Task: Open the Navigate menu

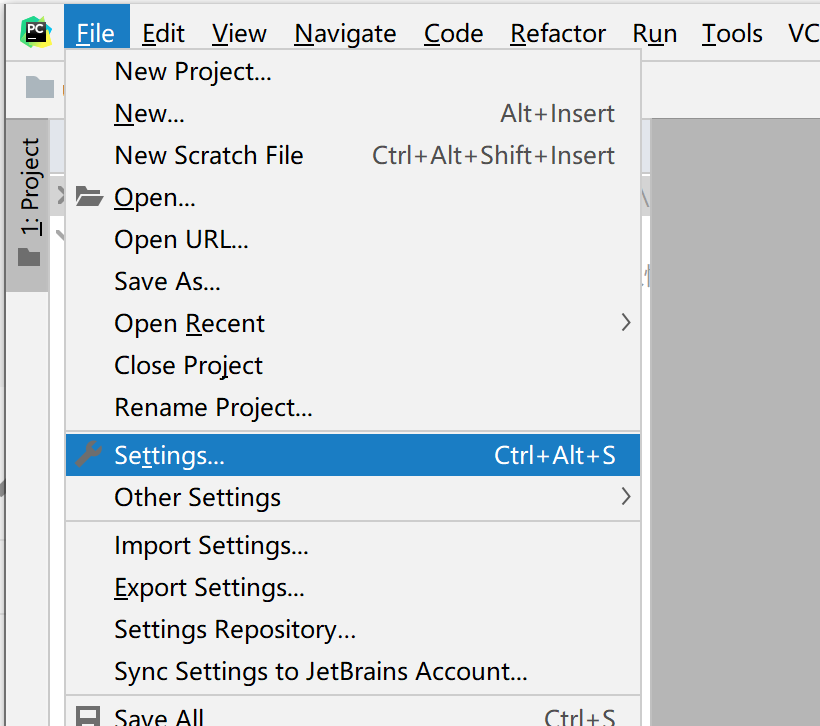Action: point(344,33)
